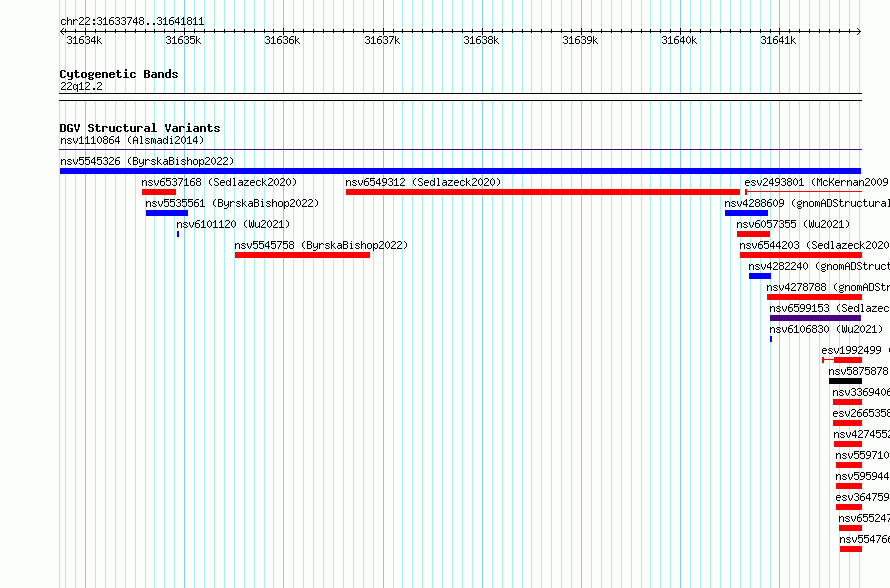The height and width of the screenshot is (588, 890).
Task: Open the red nsv6057355 variant bar
Action: [753, 234]
